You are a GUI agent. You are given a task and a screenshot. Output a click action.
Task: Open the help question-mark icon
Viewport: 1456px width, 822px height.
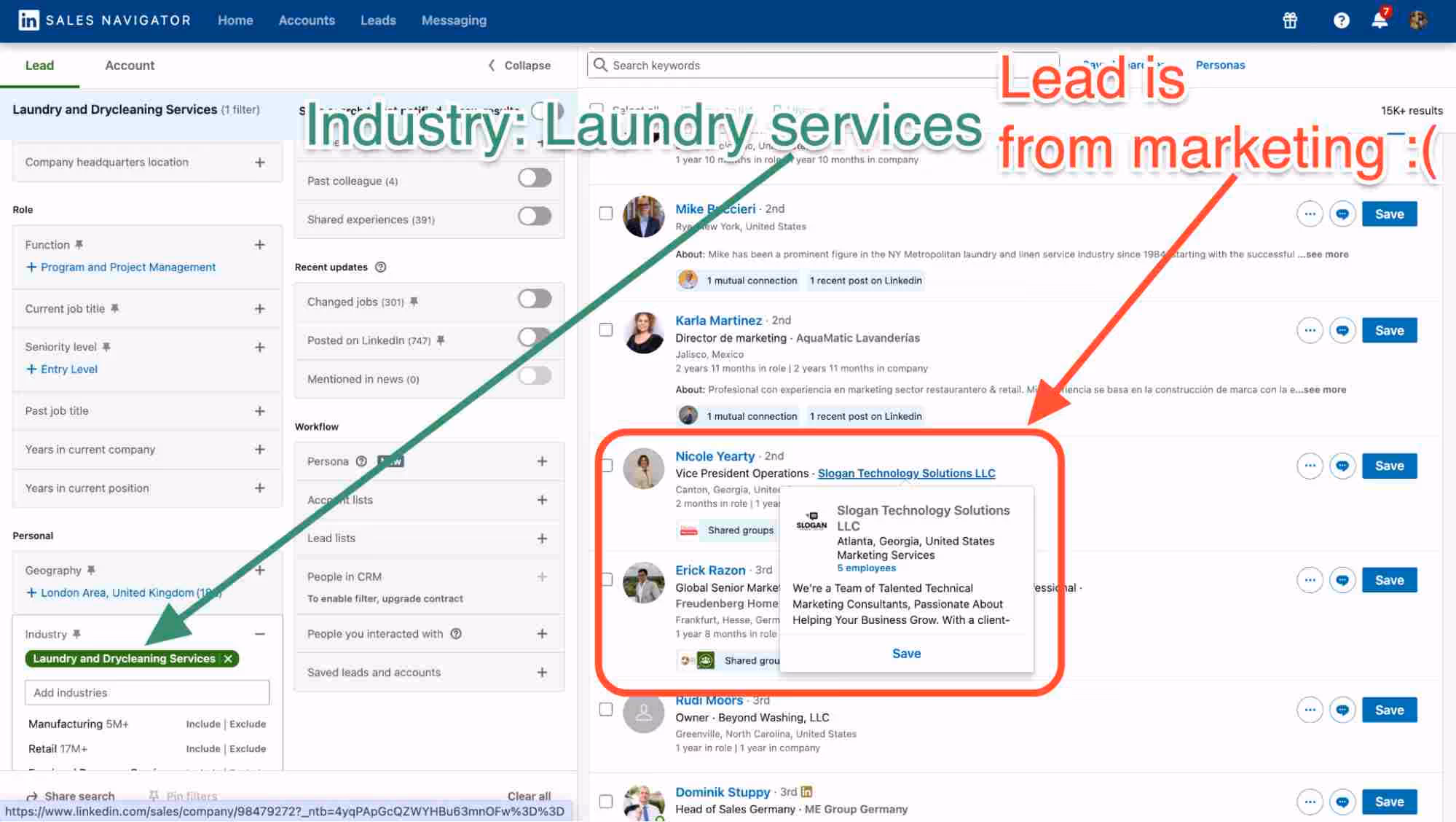1341,20
